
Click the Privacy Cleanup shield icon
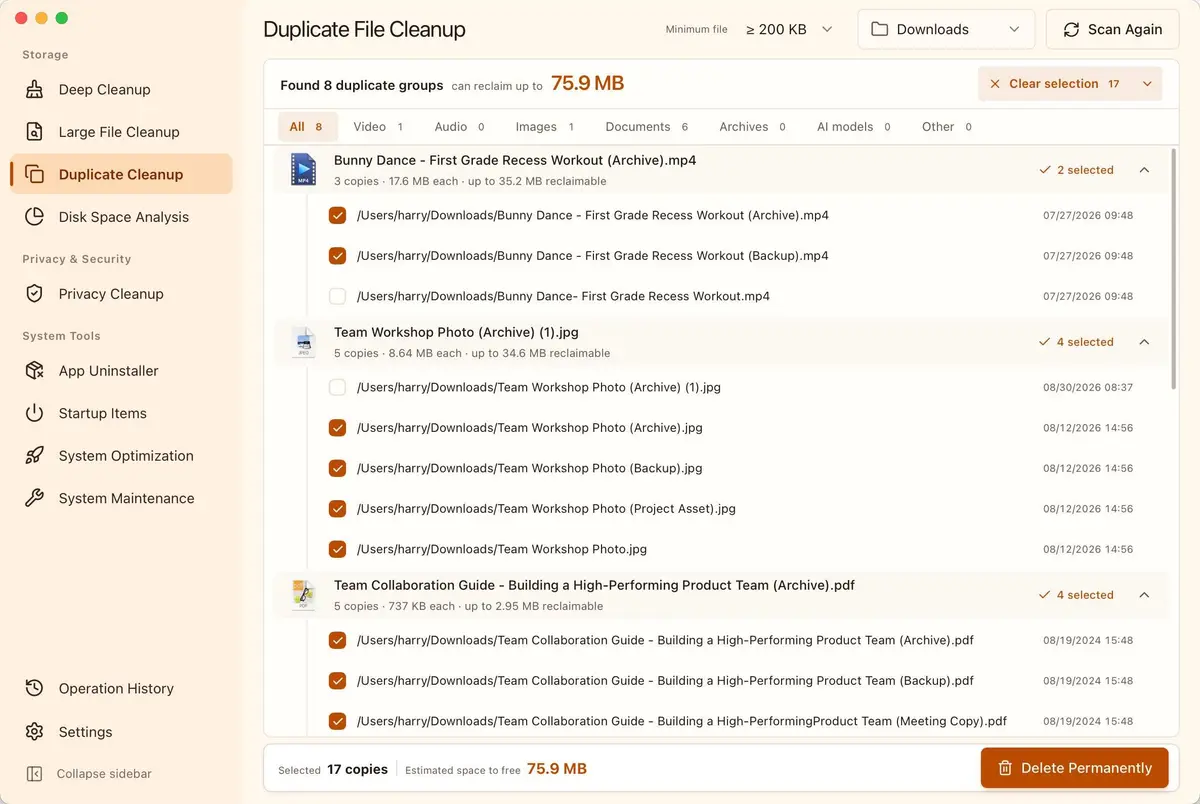[x=35, y=294]
